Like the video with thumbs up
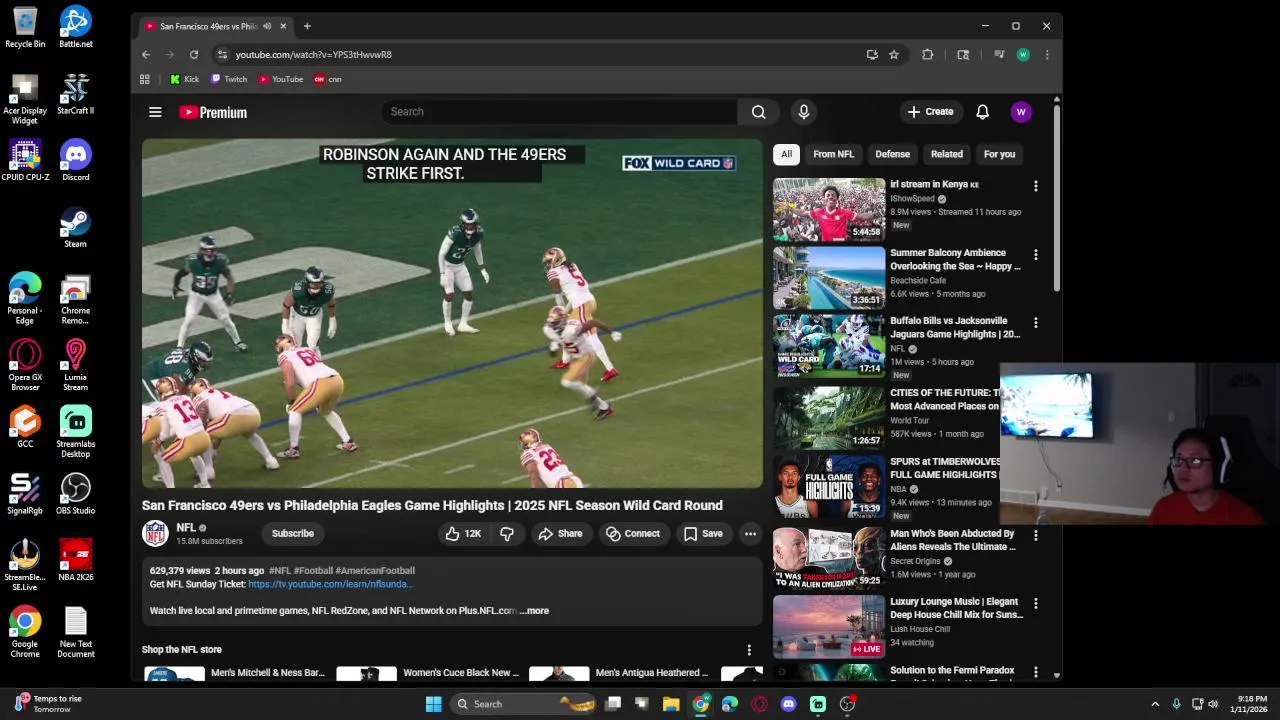The width and height of the screenshot is (1280, 720). pyautogui.click(x=463, y=534)
